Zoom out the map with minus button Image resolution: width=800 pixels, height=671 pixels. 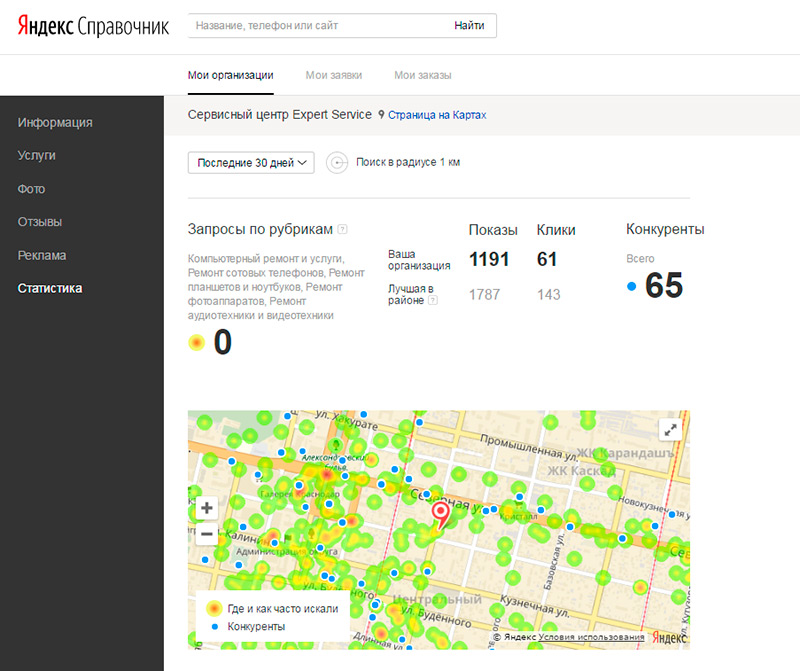(207, 533)
